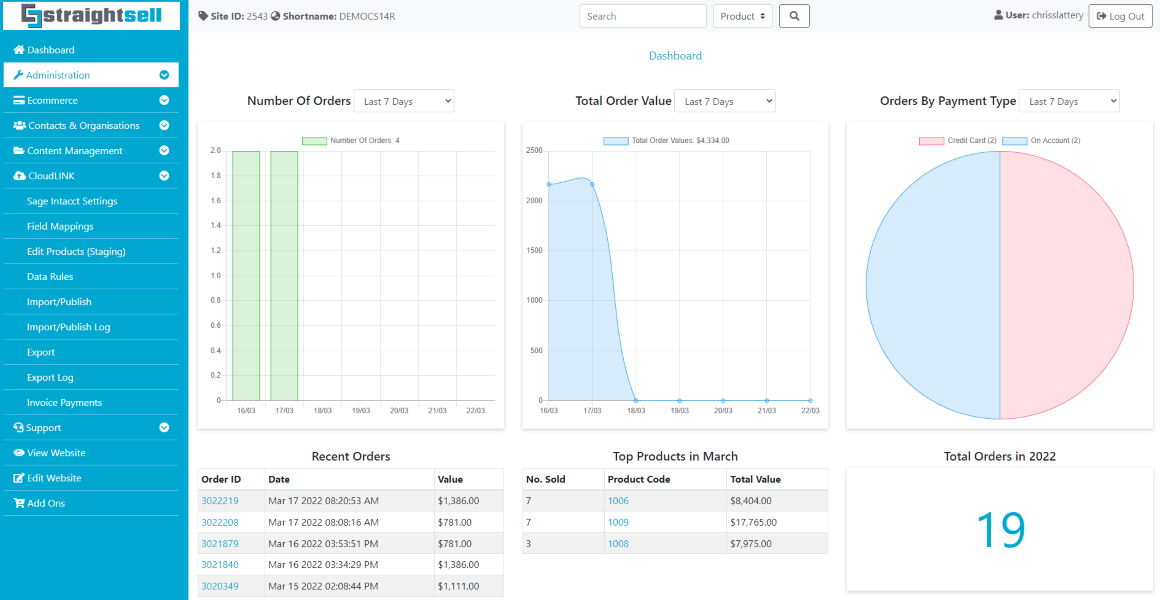
Task: Expand the Support menu chevron
Action: pyautogui.click(x=164, y=428)
